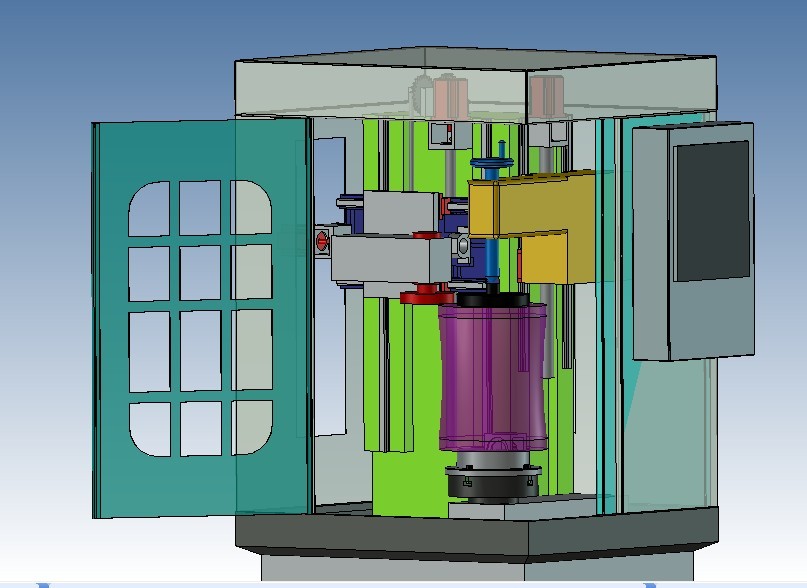Viewport: 807px width, 588px height.
Task: Select the small red round knob
Action: (322, 241)
